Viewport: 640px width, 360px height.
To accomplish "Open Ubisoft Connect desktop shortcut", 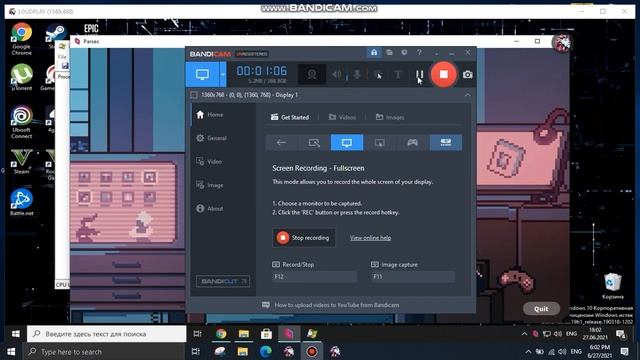I will click(x=21, y=122).
